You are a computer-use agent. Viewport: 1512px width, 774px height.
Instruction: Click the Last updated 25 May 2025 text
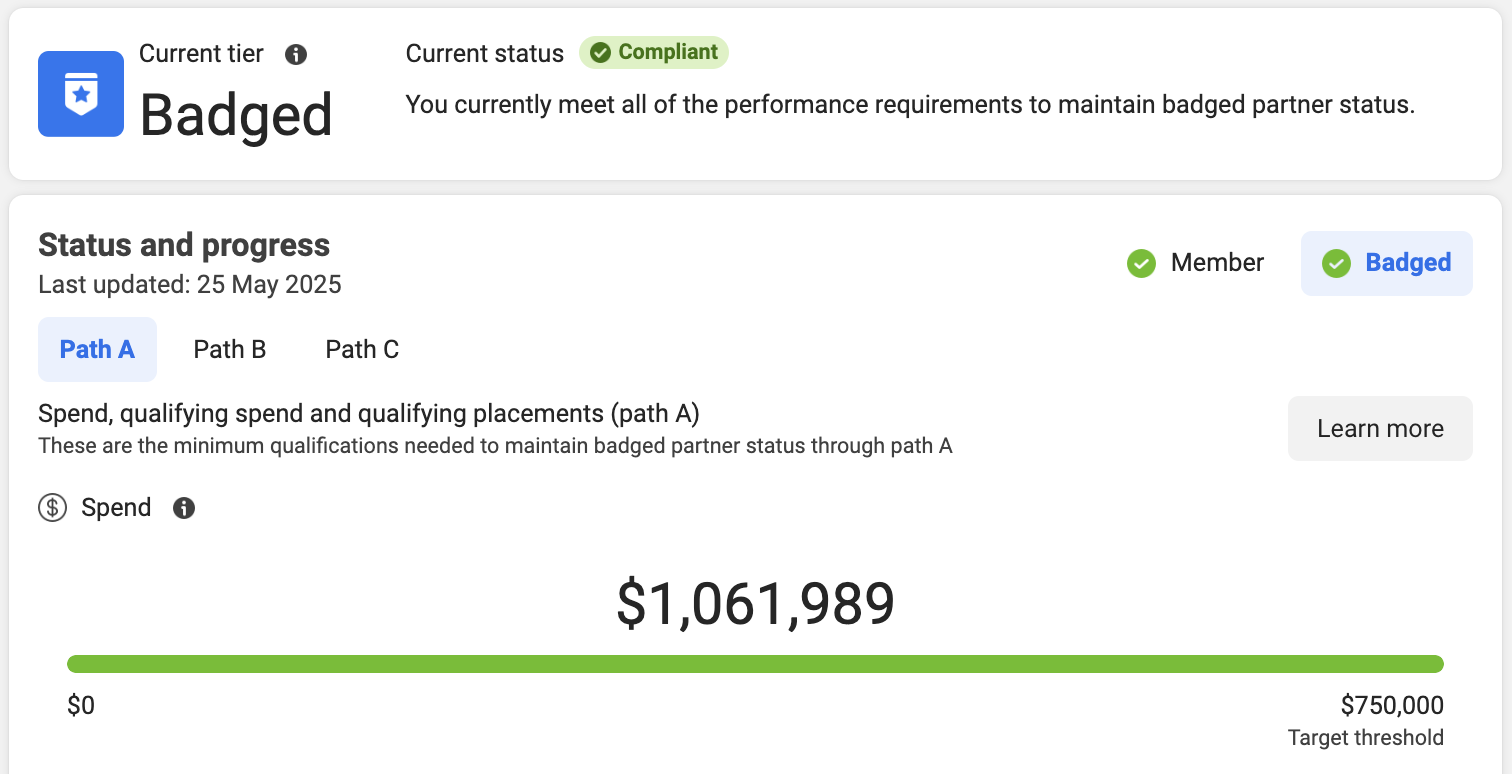point(190,285)
